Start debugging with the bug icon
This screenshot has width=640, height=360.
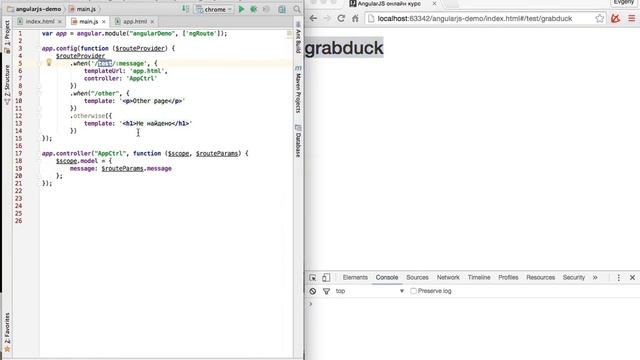253,9
